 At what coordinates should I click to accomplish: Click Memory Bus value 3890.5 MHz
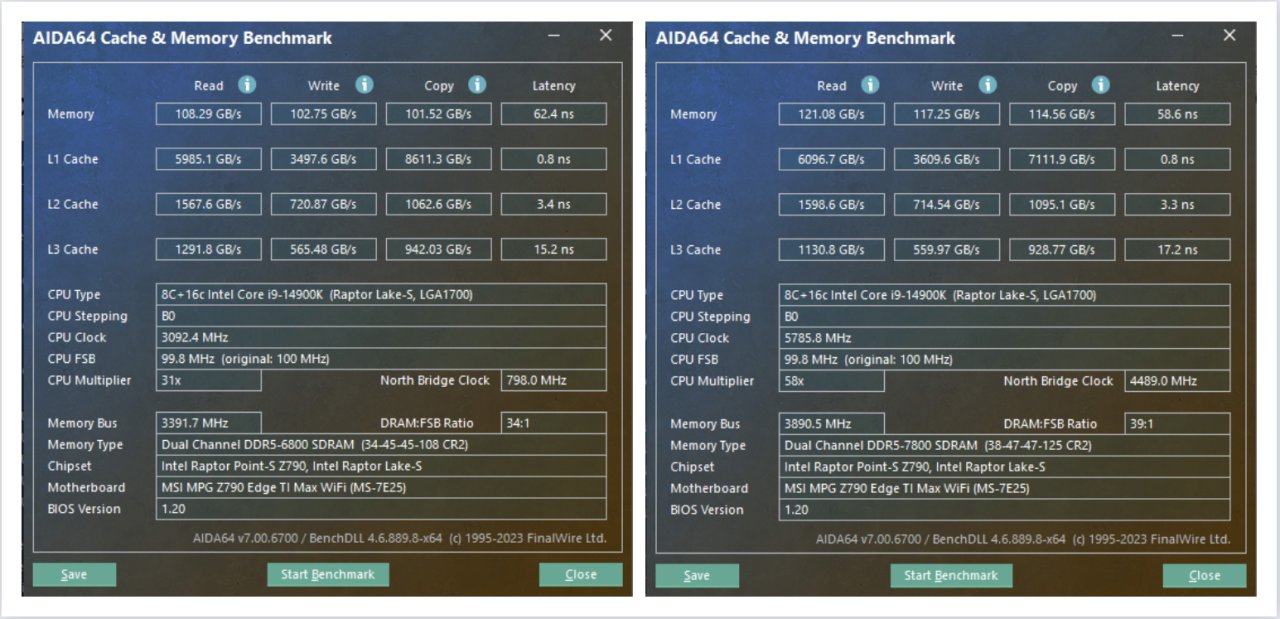[831, 424]
